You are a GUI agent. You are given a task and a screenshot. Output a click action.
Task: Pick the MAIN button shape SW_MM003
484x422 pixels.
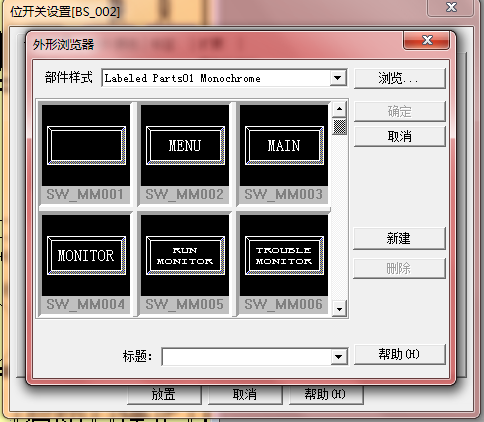pos(284,154)
